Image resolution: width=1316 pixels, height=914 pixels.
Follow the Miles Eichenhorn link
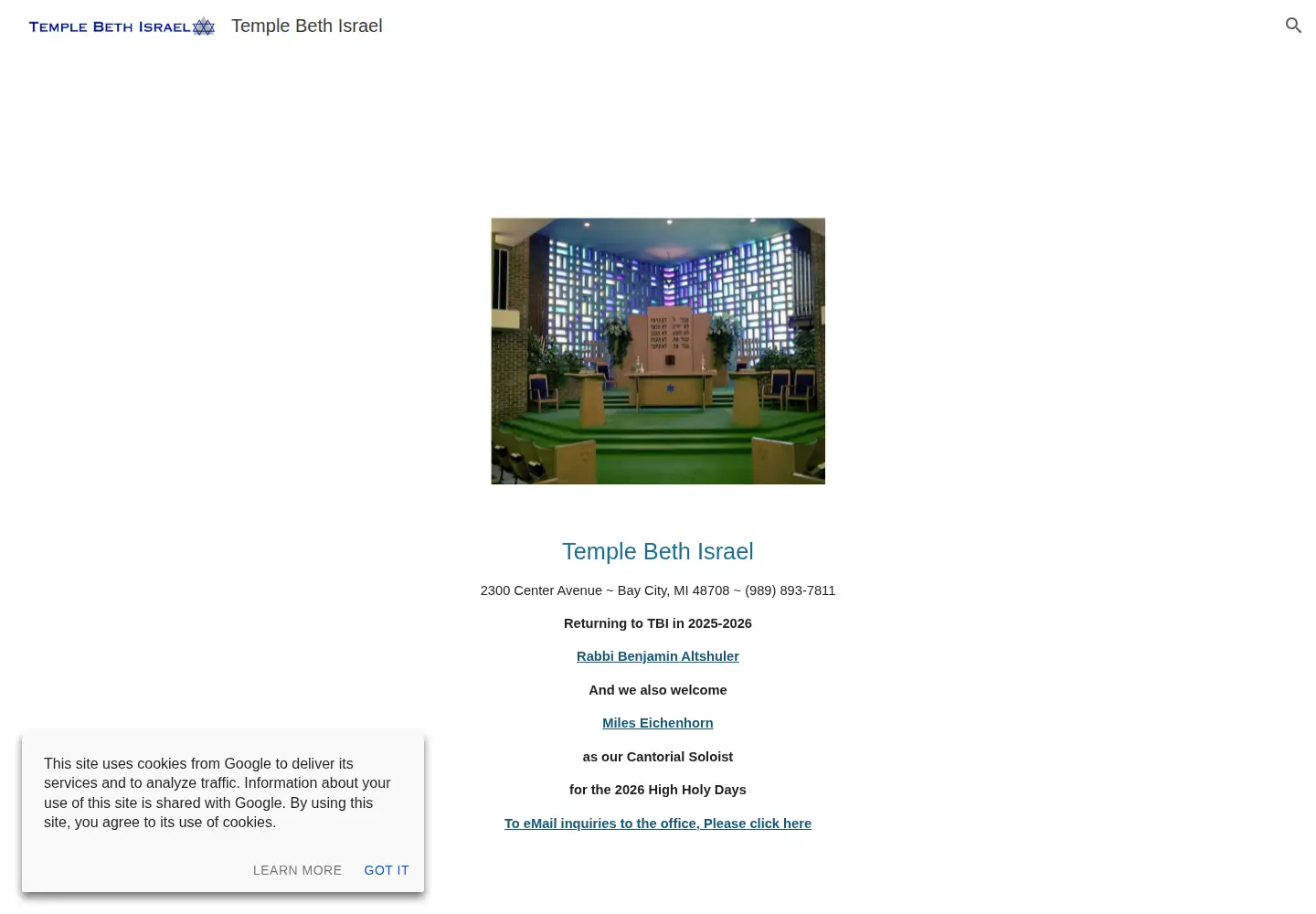pos(658,723)
